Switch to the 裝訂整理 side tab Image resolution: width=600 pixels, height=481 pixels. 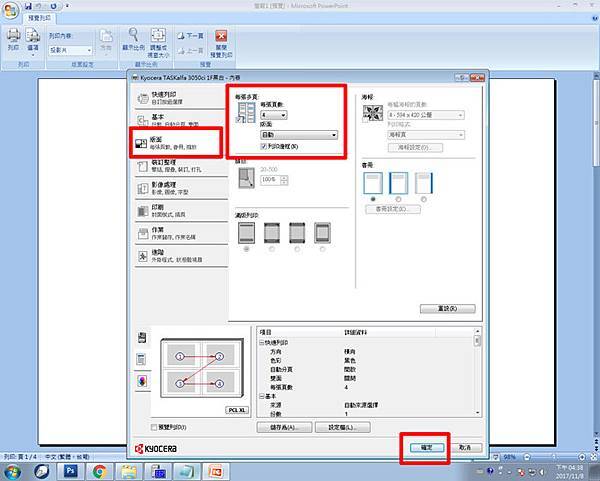point(181,166)
